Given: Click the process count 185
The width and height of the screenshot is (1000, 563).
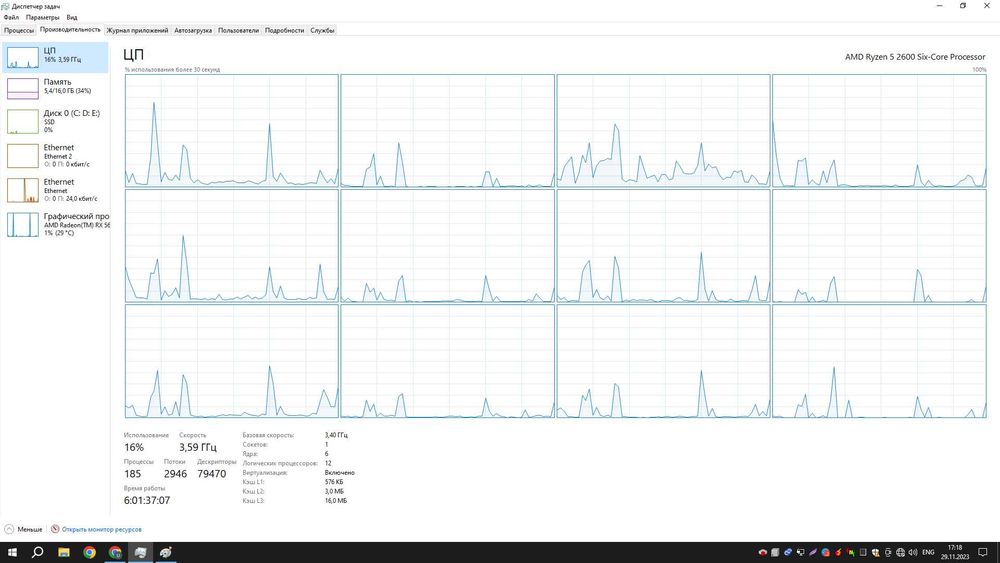Looking at the screenshot, I should click(133, 474).
